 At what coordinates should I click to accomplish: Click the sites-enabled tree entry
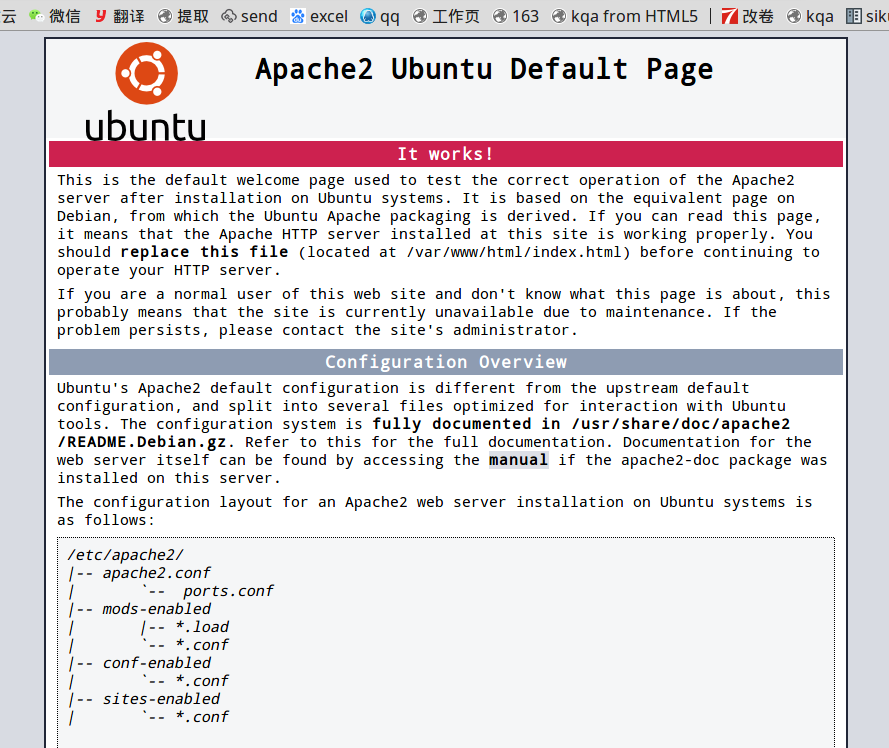pyautogui.click(x=160, y=699)
